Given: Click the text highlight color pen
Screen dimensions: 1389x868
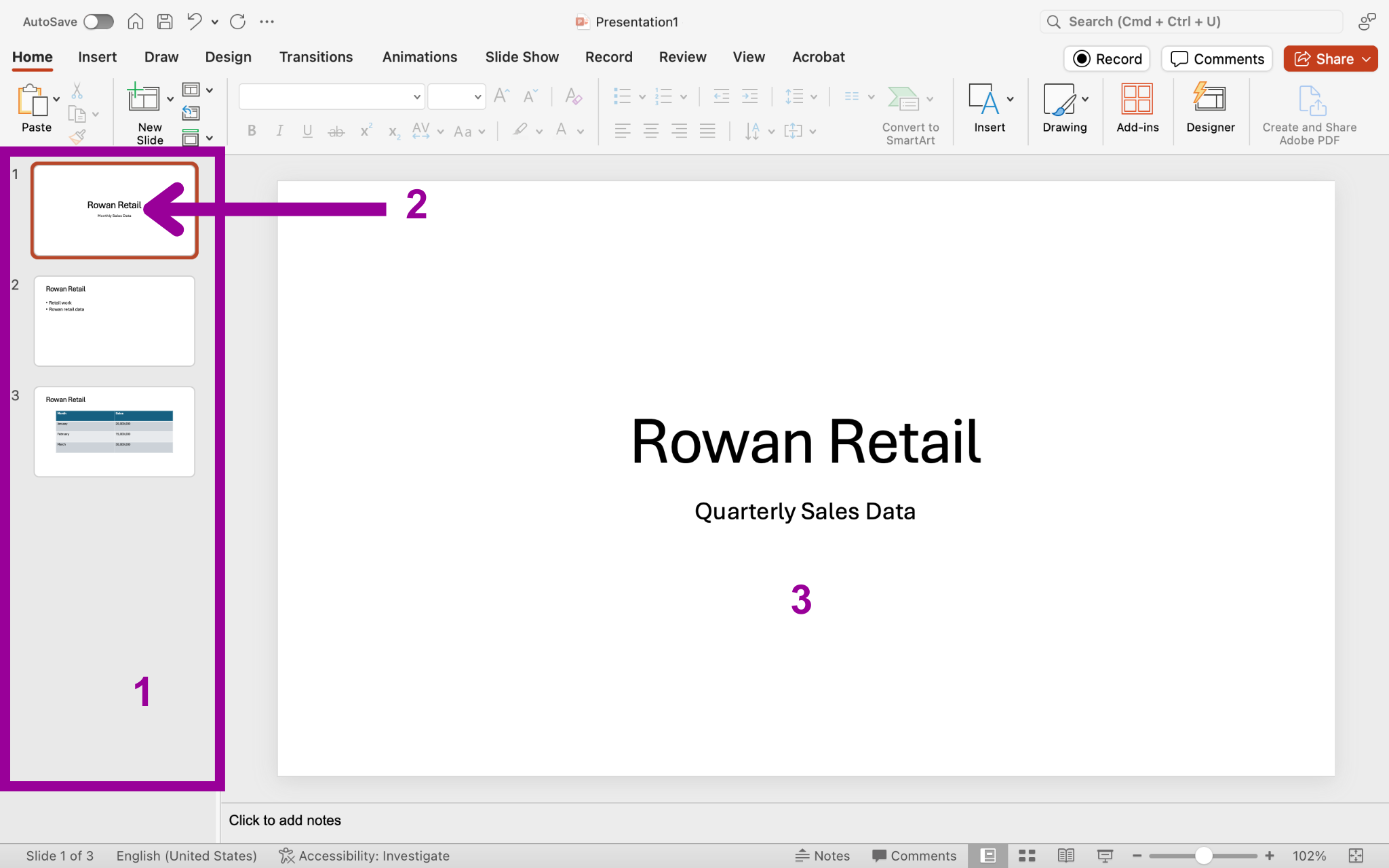Looking at the screenshot, I should tap(520, 130).
